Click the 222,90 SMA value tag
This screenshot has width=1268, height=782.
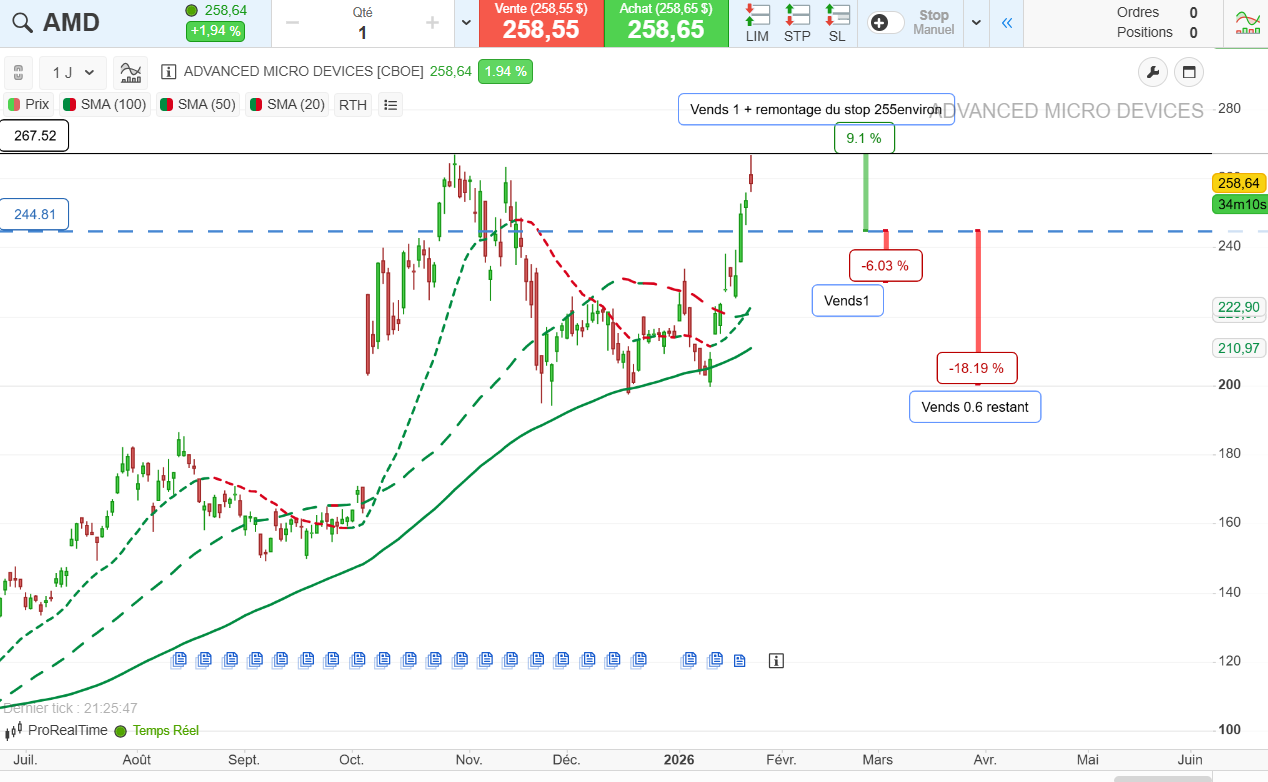1239,307
